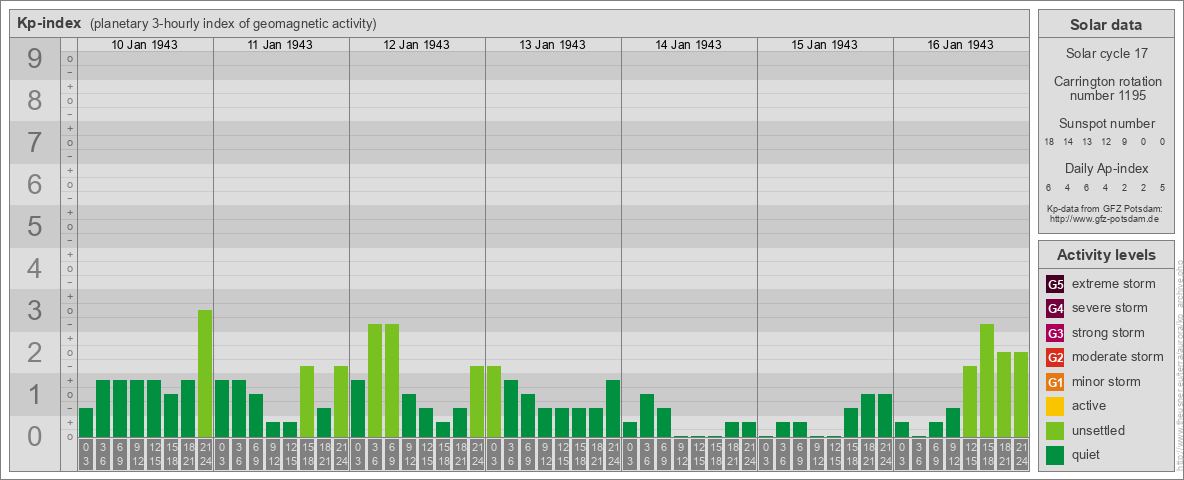Click sunspot number value '14'
1184x480 pixels.
[x=1068, y=142]
